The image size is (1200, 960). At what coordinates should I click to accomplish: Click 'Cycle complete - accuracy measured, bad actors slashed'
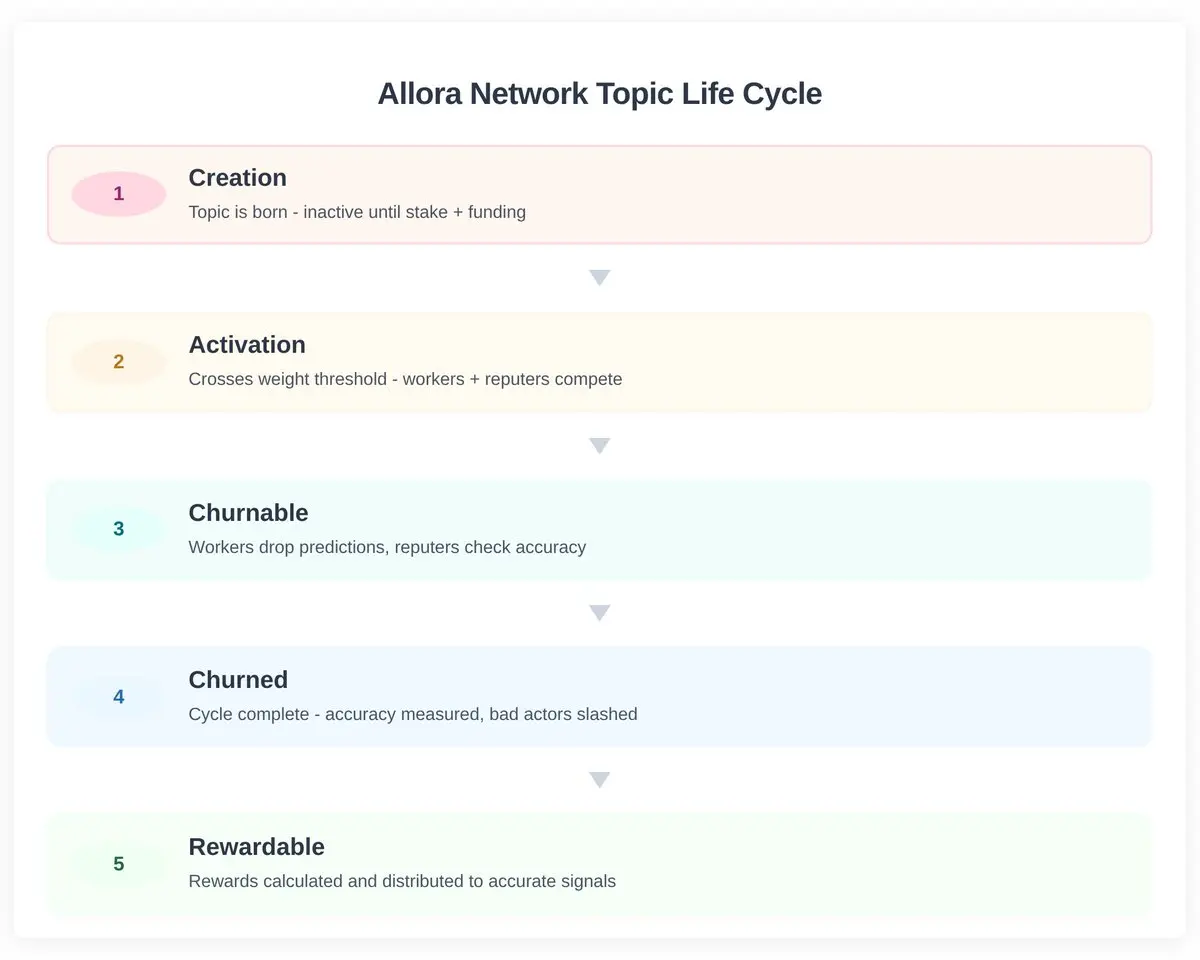click(413, 714)
